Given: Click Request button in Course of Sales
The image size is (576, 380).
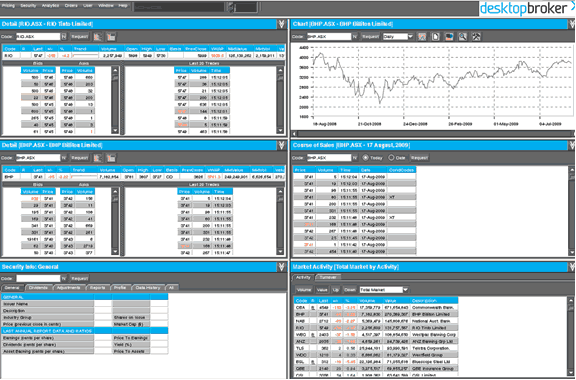Looking at the screenshot, I should 419,158.
